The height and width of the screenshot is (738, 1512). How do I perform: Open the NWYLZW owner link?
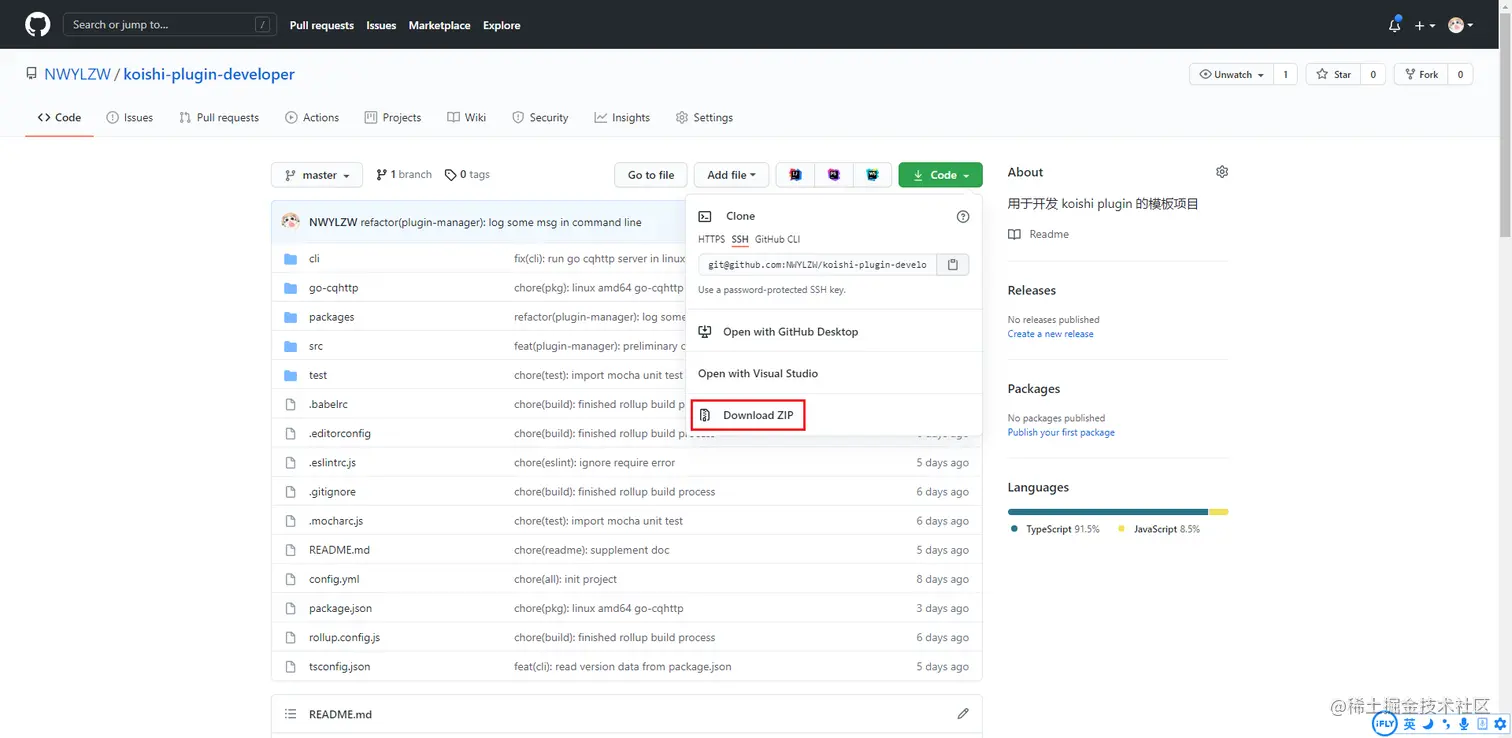(77, 75)
